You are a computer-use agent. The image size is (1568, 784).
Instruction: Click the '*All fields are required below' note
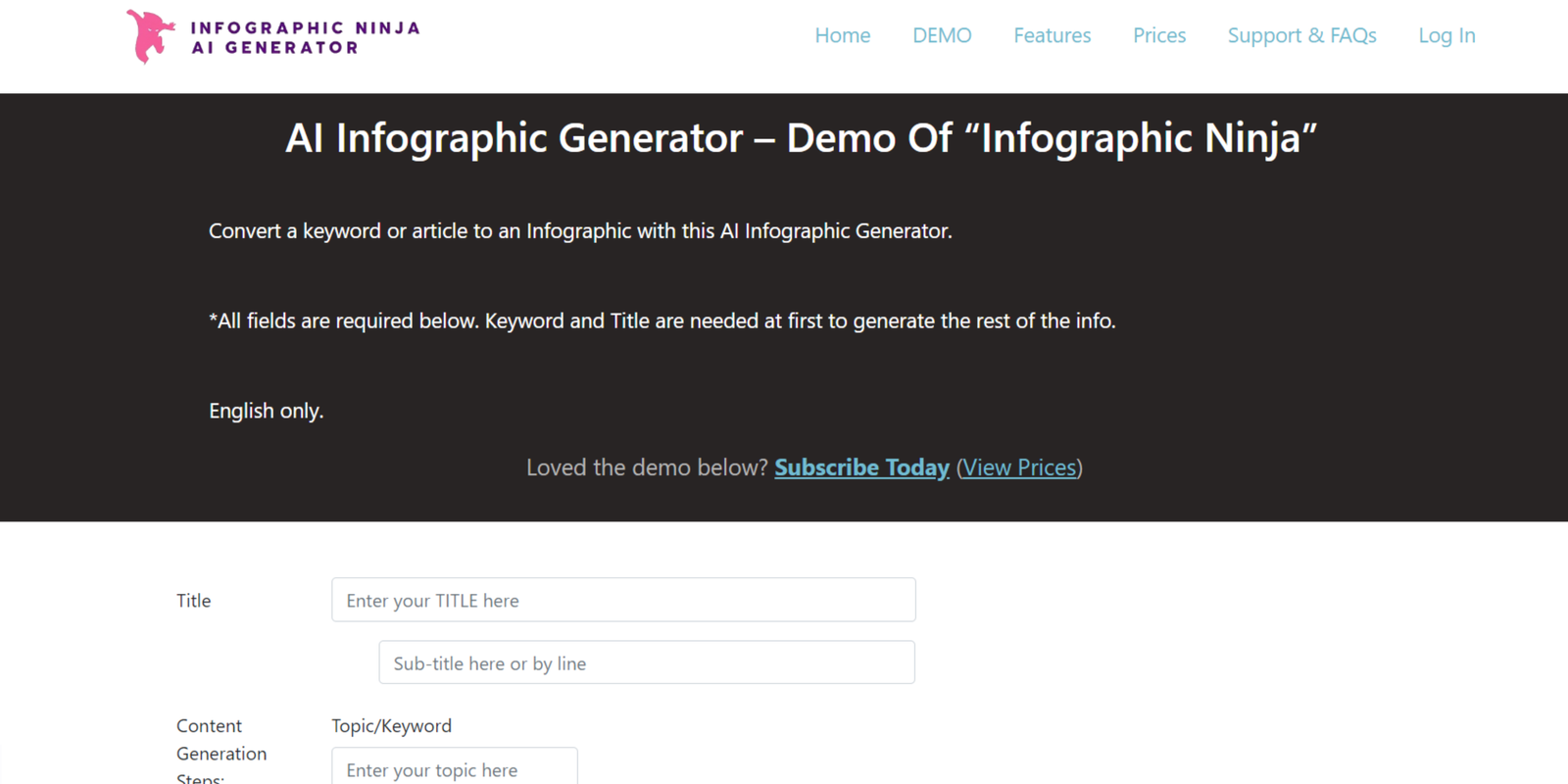662,321
